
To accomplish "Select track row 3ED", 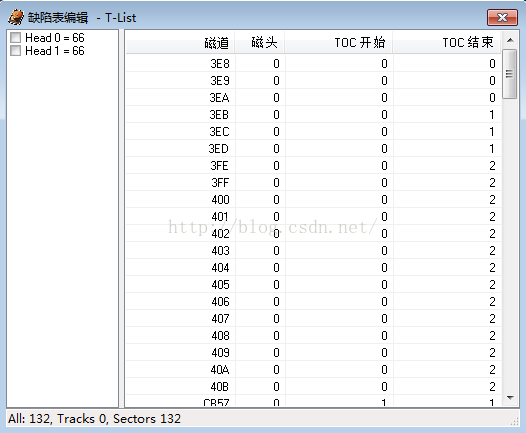I will click(x=313, y=149).
